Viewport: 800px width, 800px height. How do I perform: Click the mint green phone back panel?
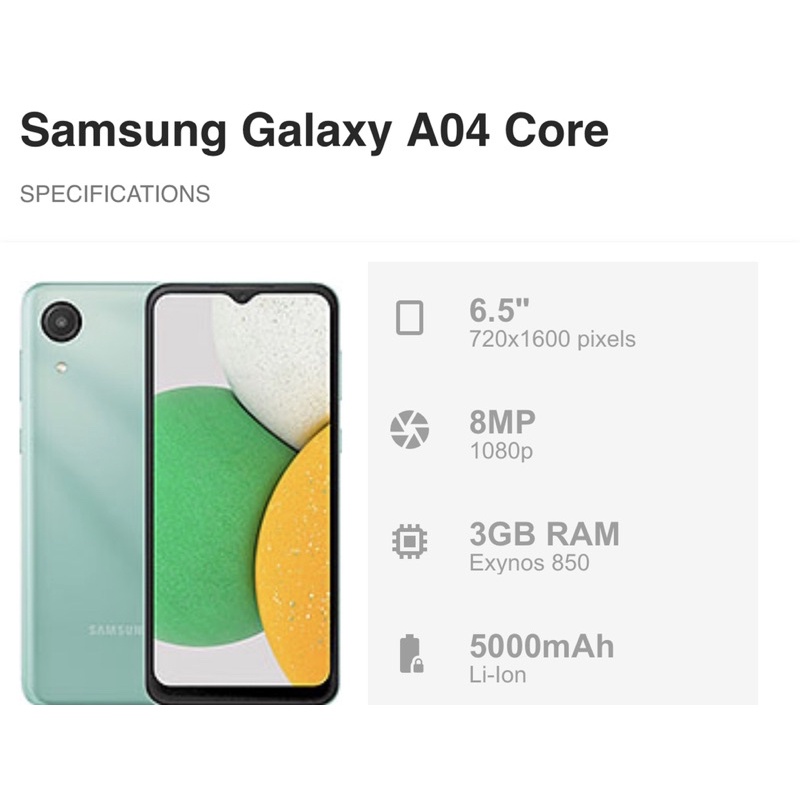[x=85, y=493]
